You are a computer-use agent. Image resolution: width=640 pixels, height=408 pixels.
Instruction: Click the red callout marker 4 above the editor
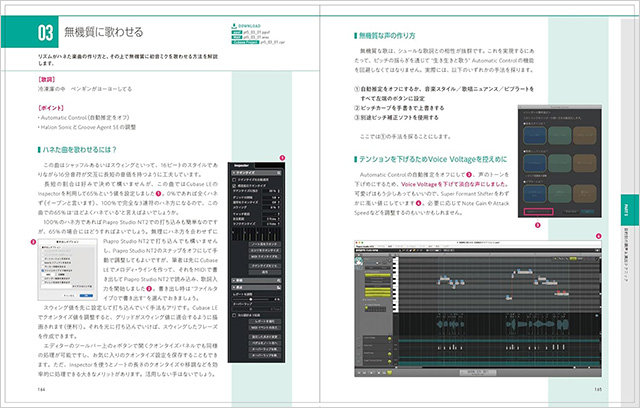click(x=598, y=236)
